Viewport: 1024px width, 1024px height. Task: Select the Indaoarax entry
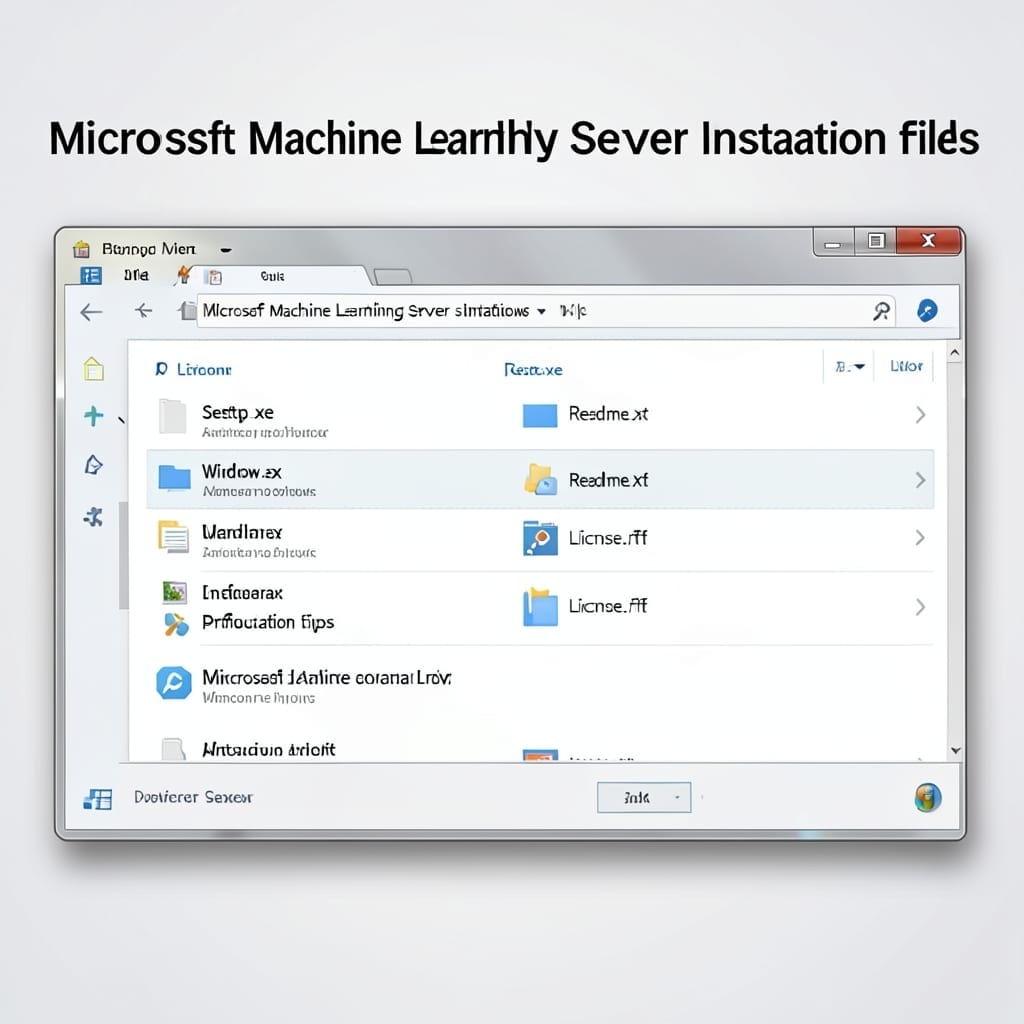point(242,593)
